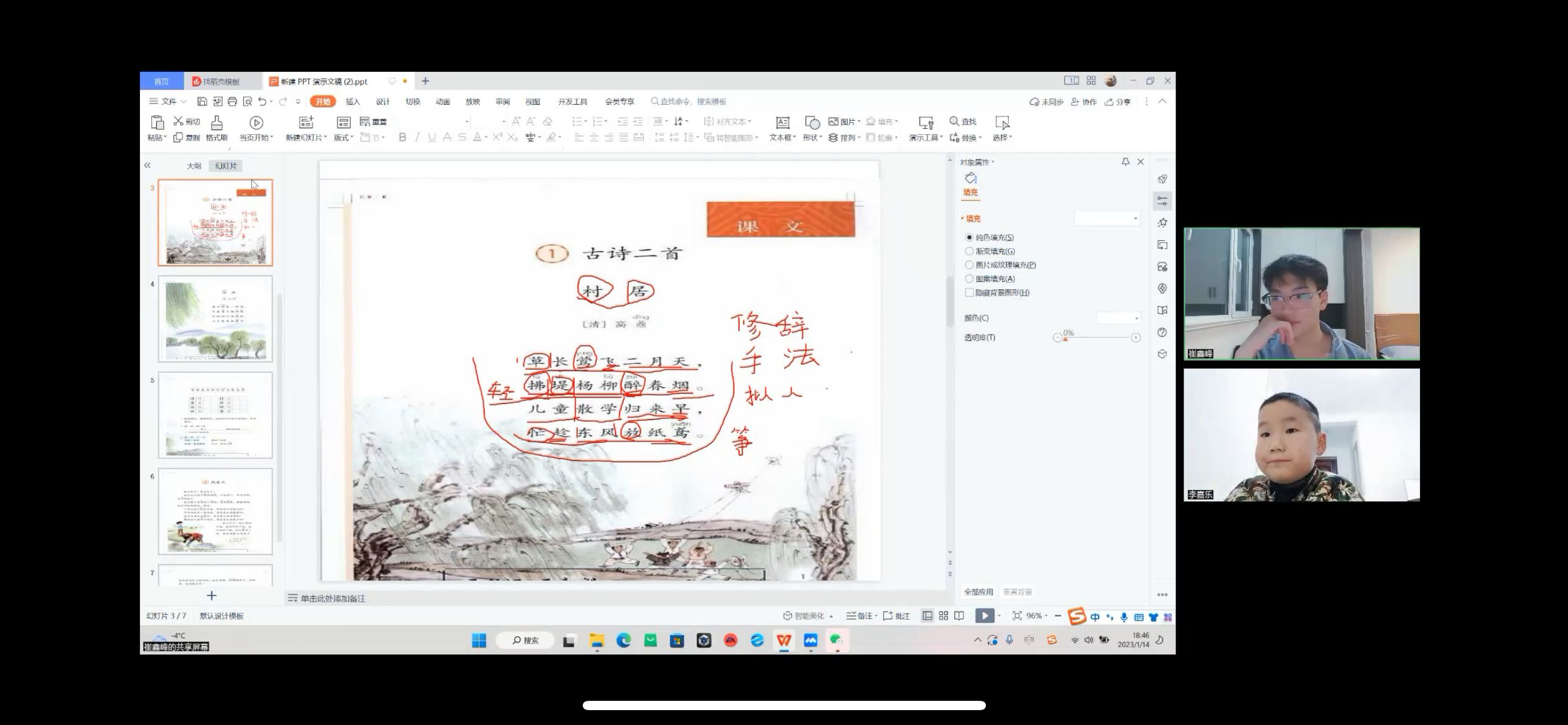Image resolution: width=1568 pixels, height=725 pixels.
Task: Select Pattern fill (图案填充) radio button
Action: pyautogui.click(x=969, y=279)
